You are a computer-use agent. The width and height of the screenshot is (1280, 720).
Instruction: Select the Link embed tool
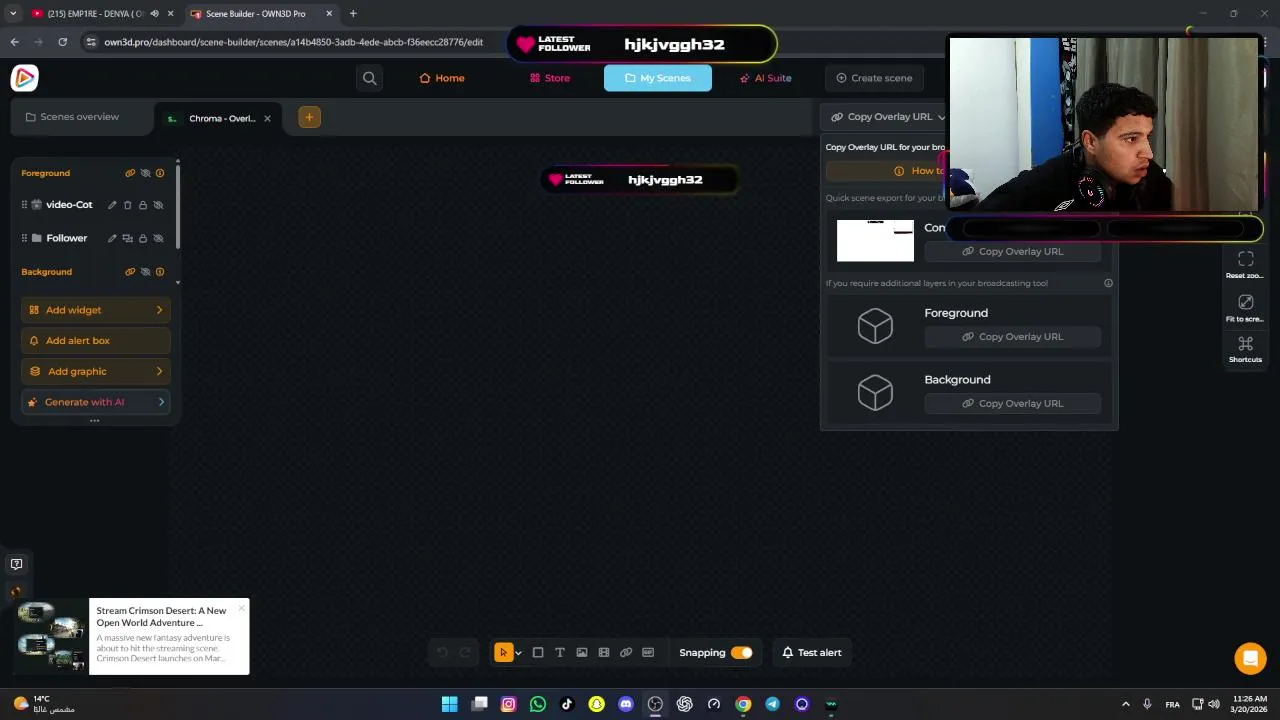(626, 653)
